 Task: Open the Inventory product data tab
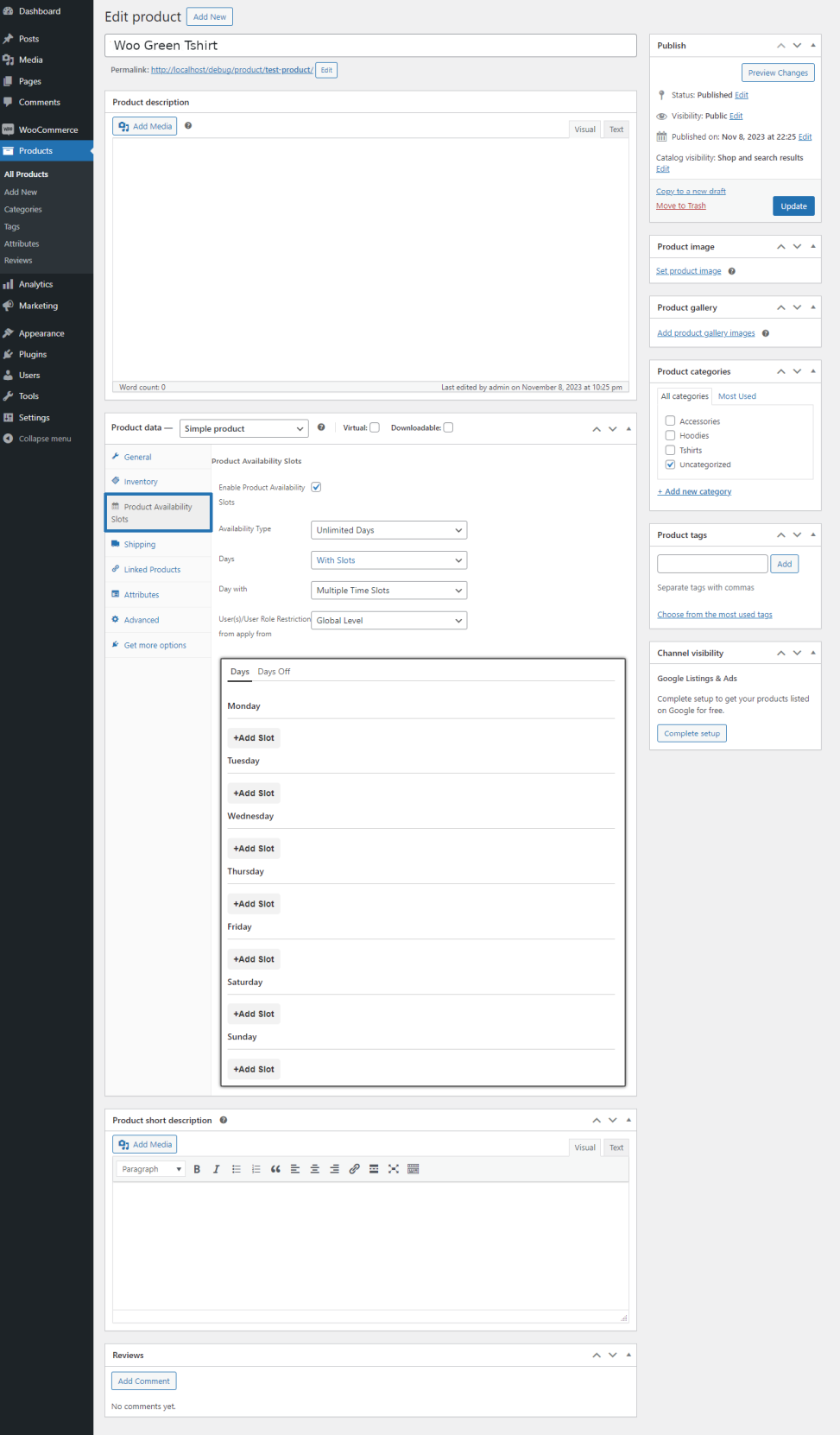(x=141, y=482)
